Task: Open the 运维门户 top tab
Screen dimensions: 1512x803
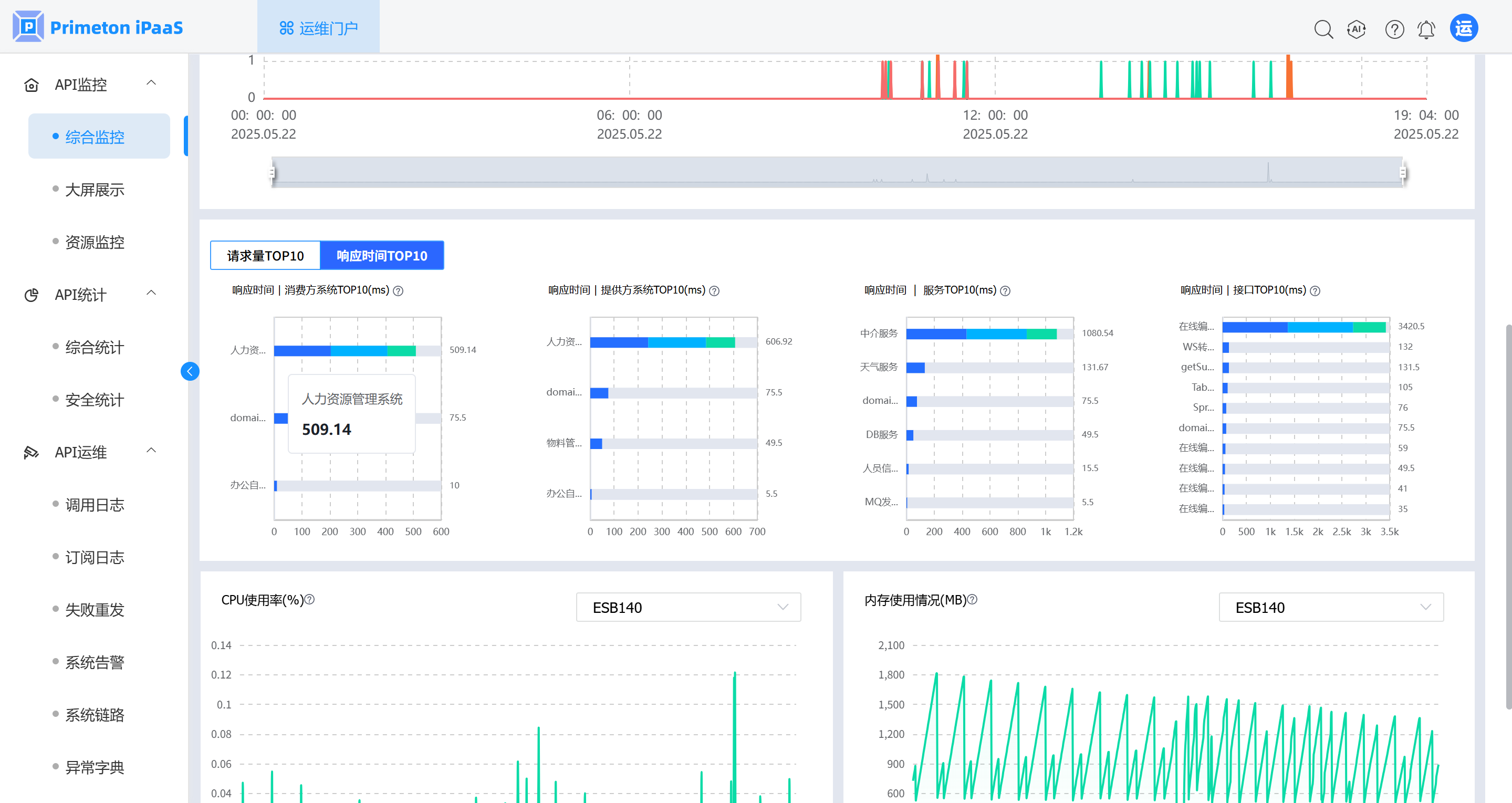Action: [x=318, y=28]
